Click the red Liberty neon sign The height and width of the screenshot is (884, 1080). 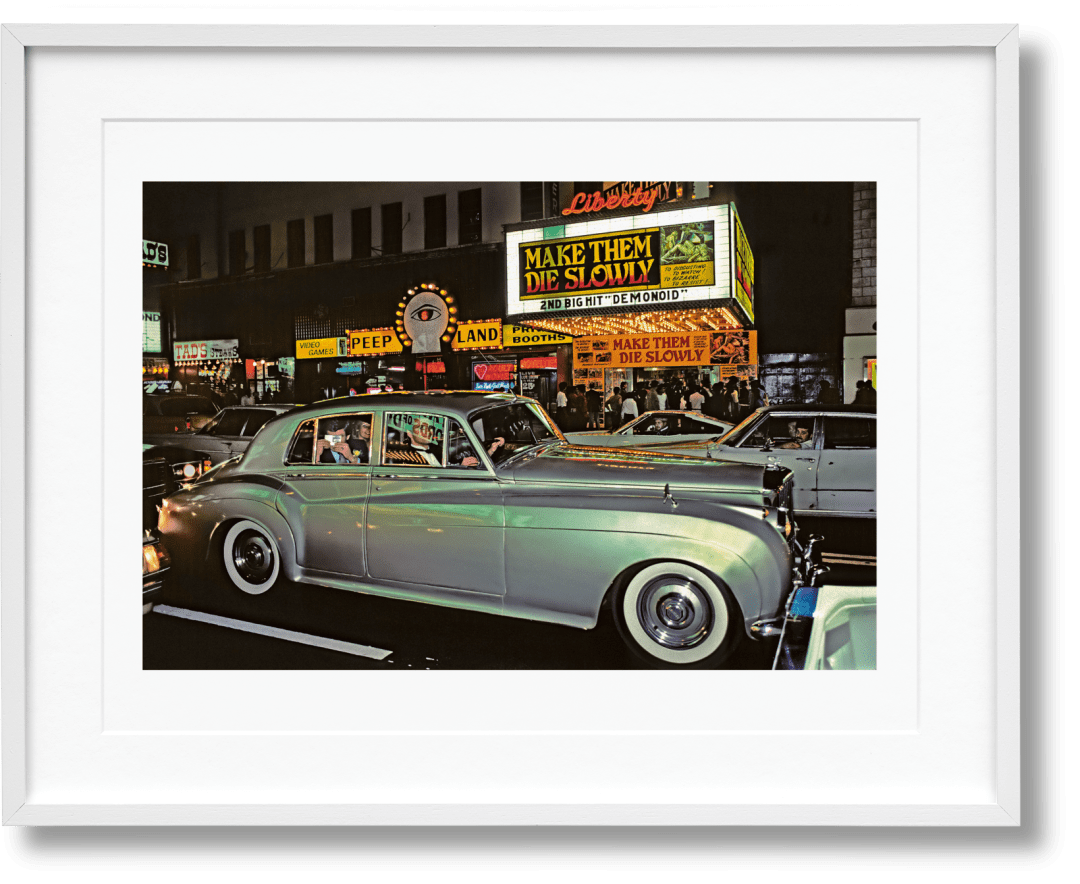pos(610,201)
